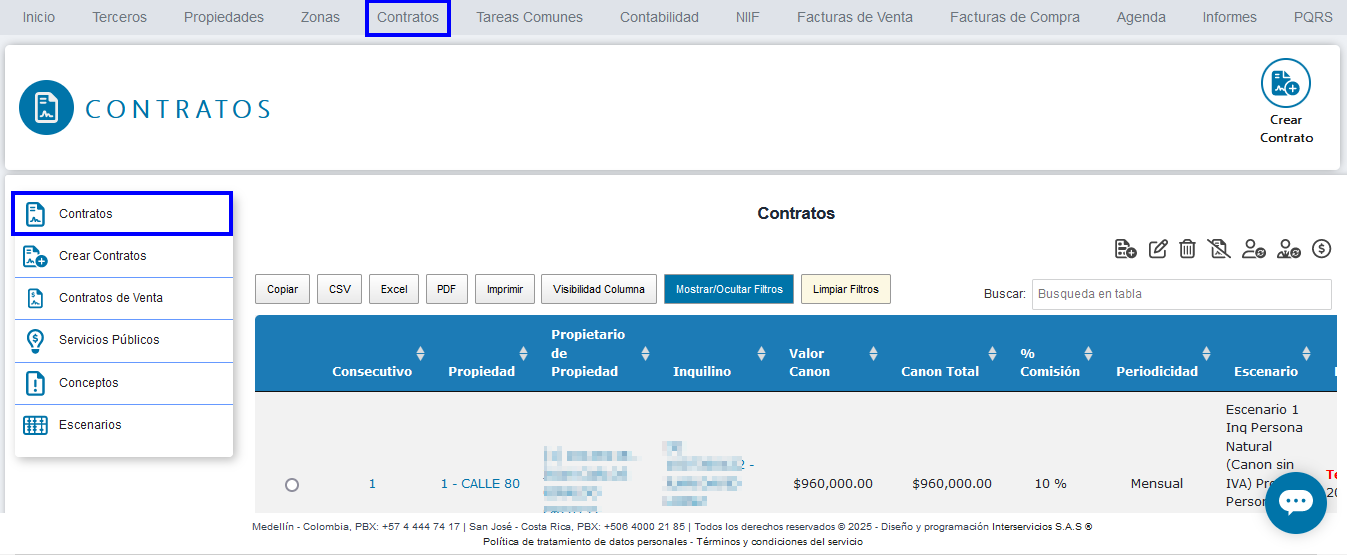
Task: Open the live chat bubble
Action: click(x=1295, y=502)
